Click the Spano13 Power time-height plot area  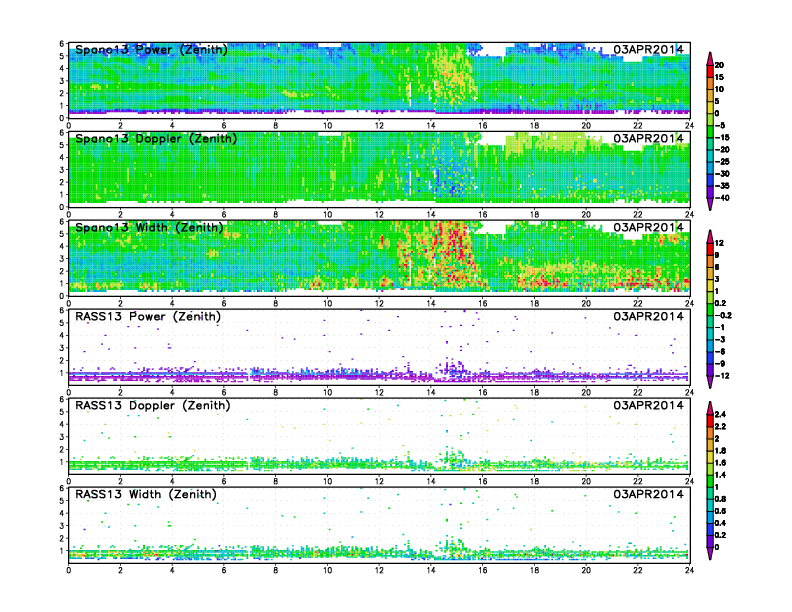(x=379, y=80)
